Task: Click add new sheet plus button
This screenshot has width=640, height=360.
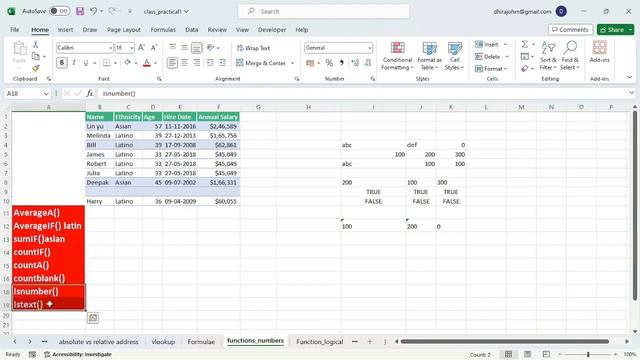Action: 369,342
